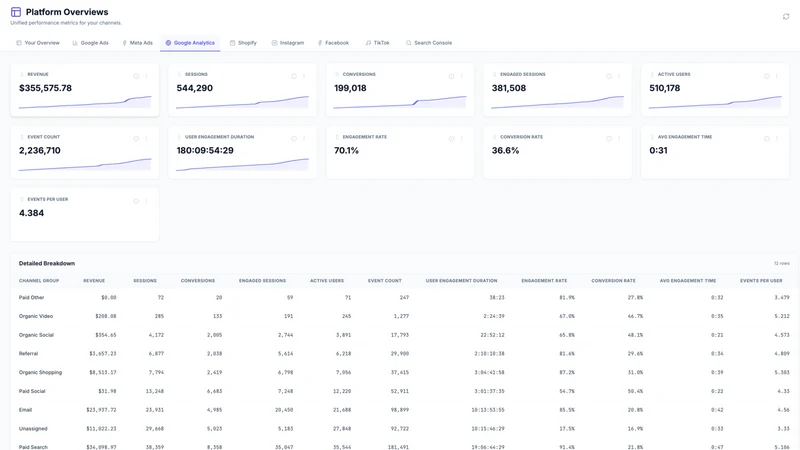Click the $355,575.78 revenue total

(45, 88)
